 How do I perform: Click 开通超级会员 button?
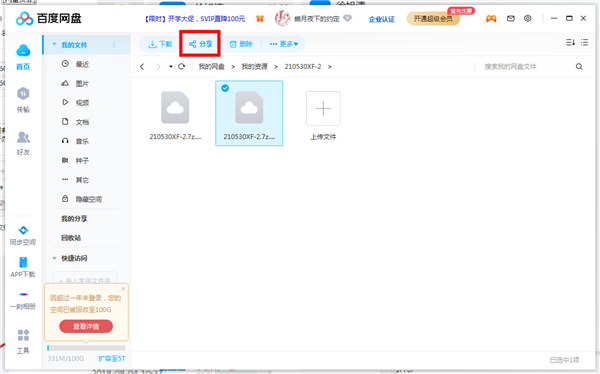[x=433, y=18]
